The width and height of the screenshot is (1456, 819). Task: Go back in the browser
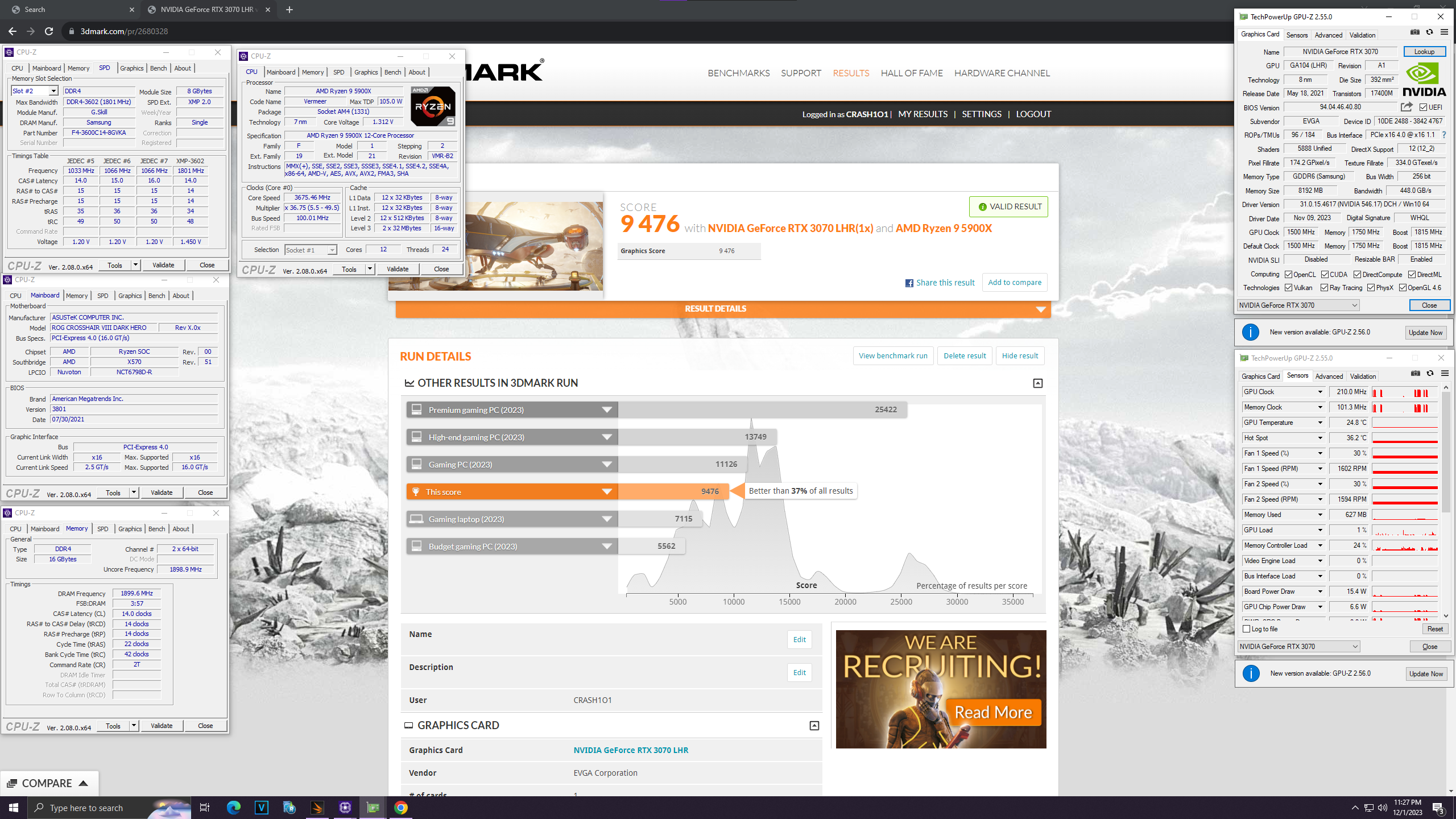[x=13, y=31]
